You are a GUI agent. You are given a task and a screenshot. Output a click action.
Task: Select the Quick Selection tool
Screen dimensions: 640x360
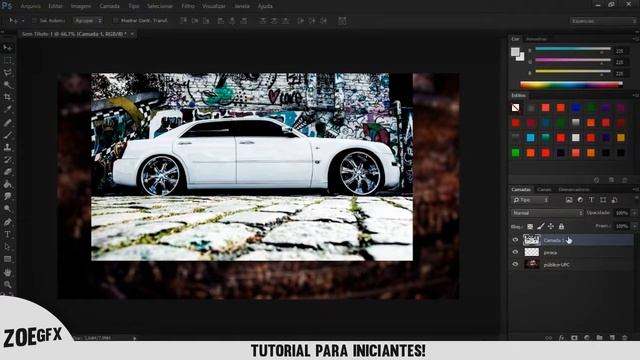pyautogui.click(x=8, y=85)
